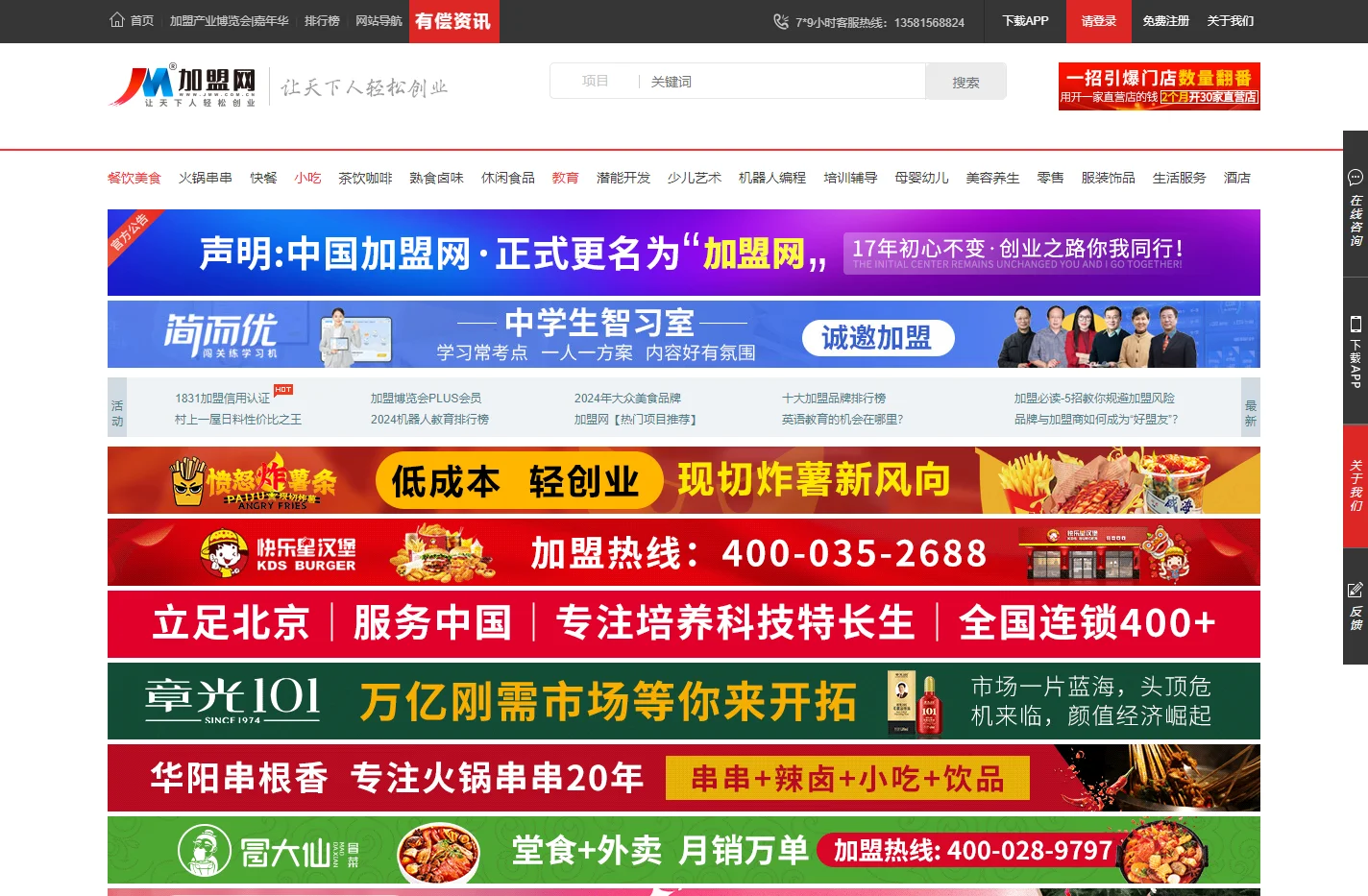Select the 小吃 category
Screen dimensions: 1368x896
coord(307,178)
